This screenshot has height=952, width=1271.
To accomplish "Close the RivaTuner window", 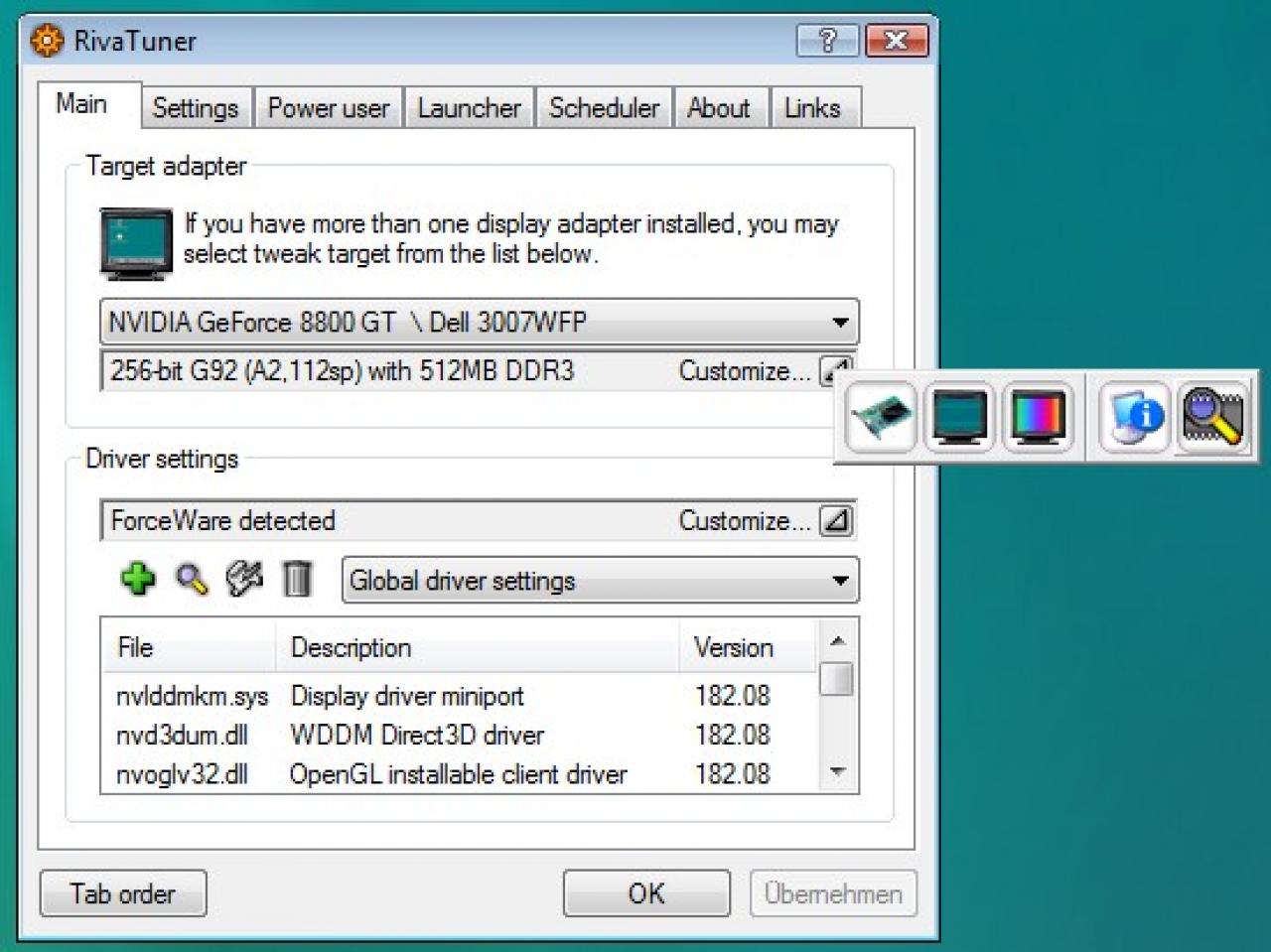I will (x=897, y=41).
